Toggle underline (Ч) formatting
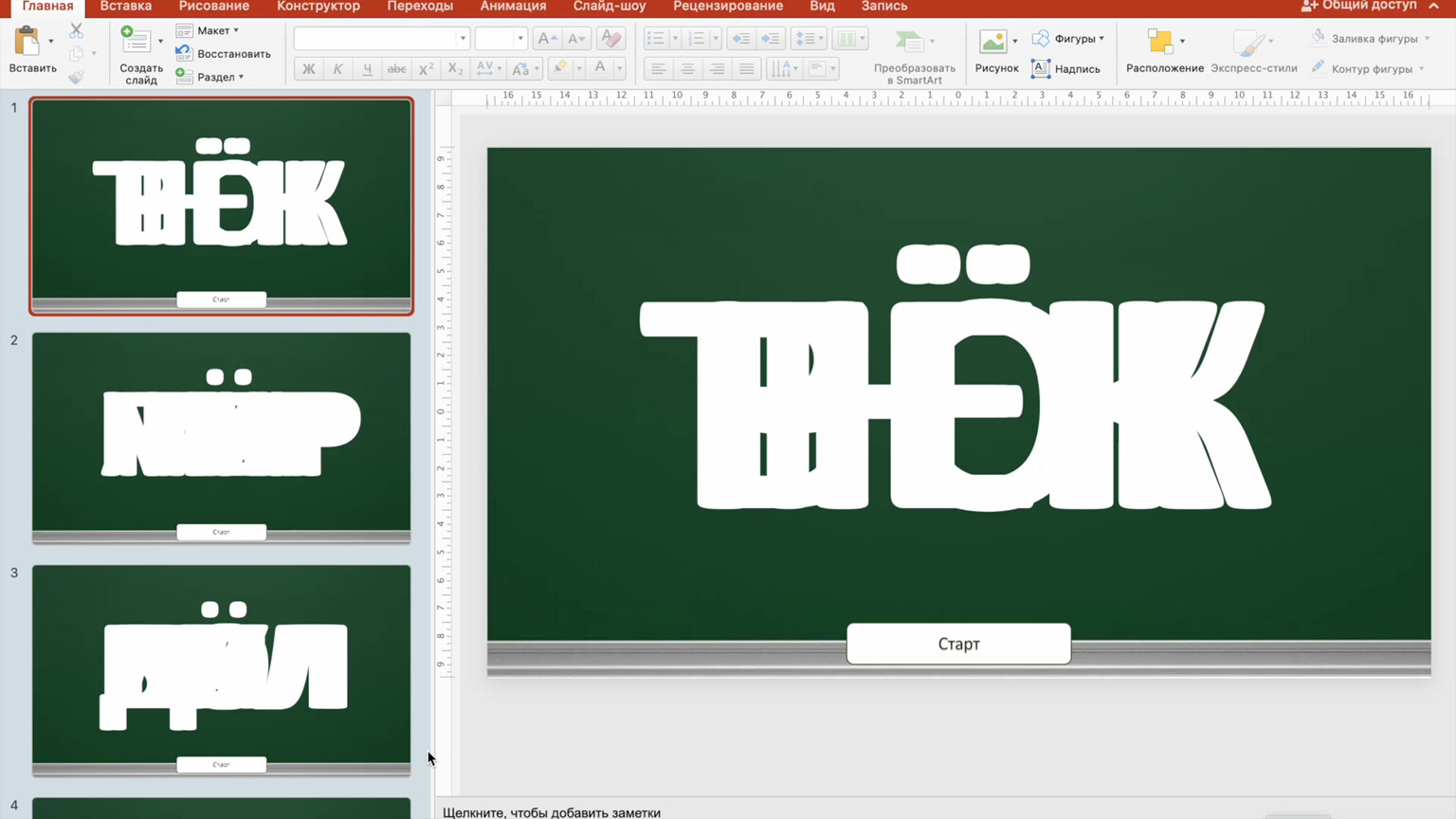 point(367,68)
